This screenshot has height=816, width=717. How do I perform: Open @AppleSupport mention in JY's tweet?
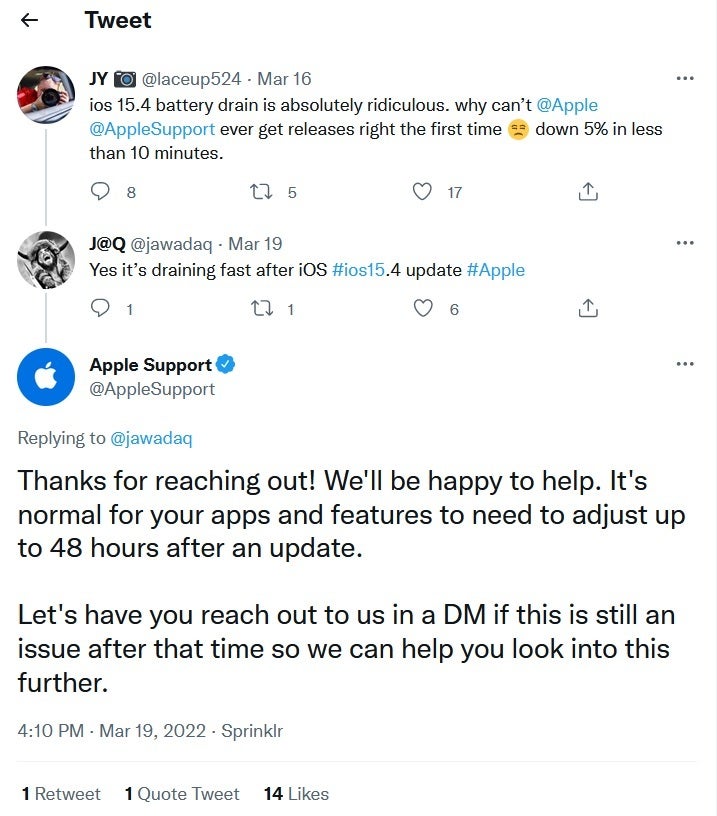[152, 129]
